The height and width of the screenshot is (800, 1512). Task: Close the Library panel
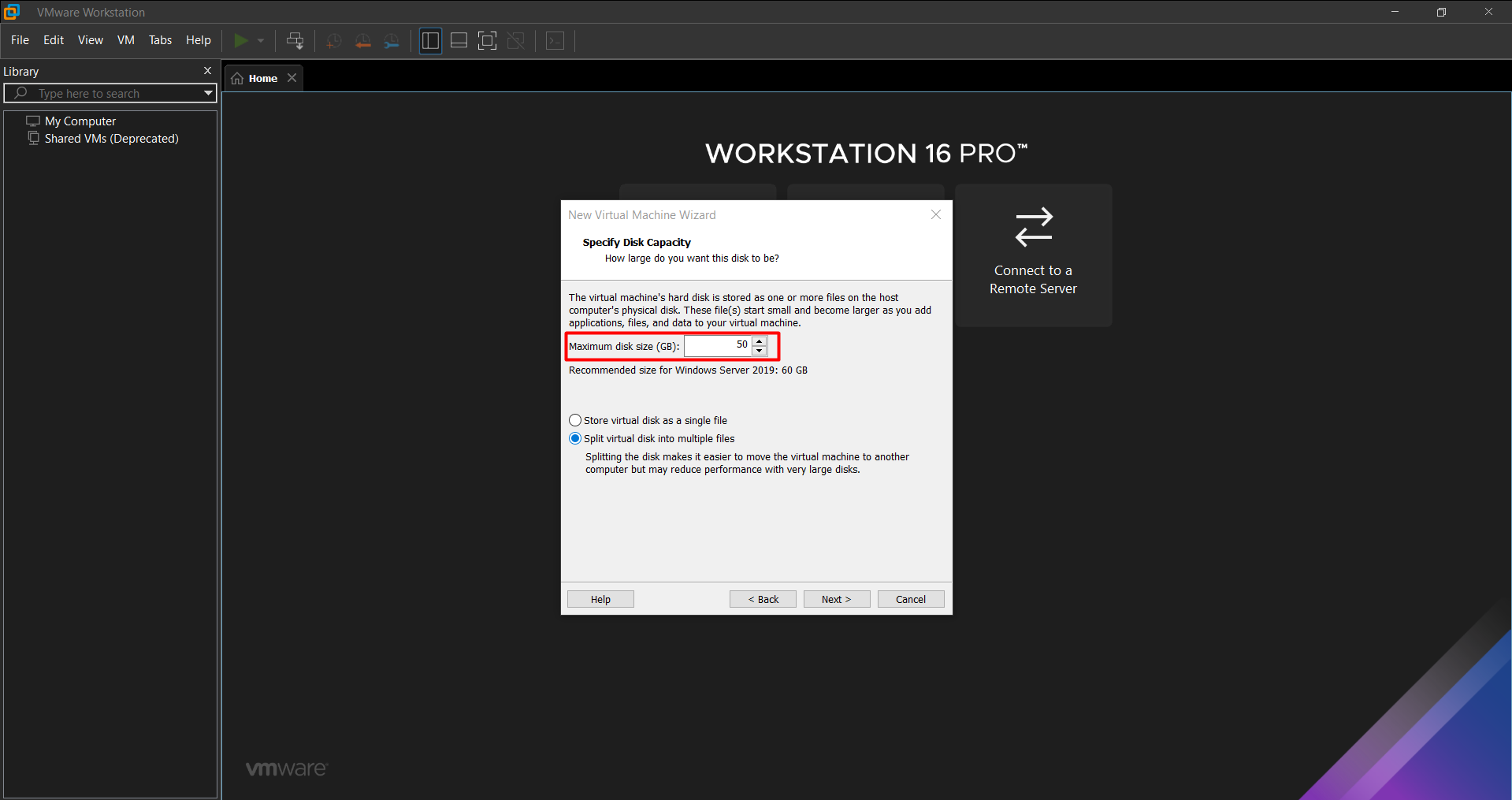click(208, 71)
